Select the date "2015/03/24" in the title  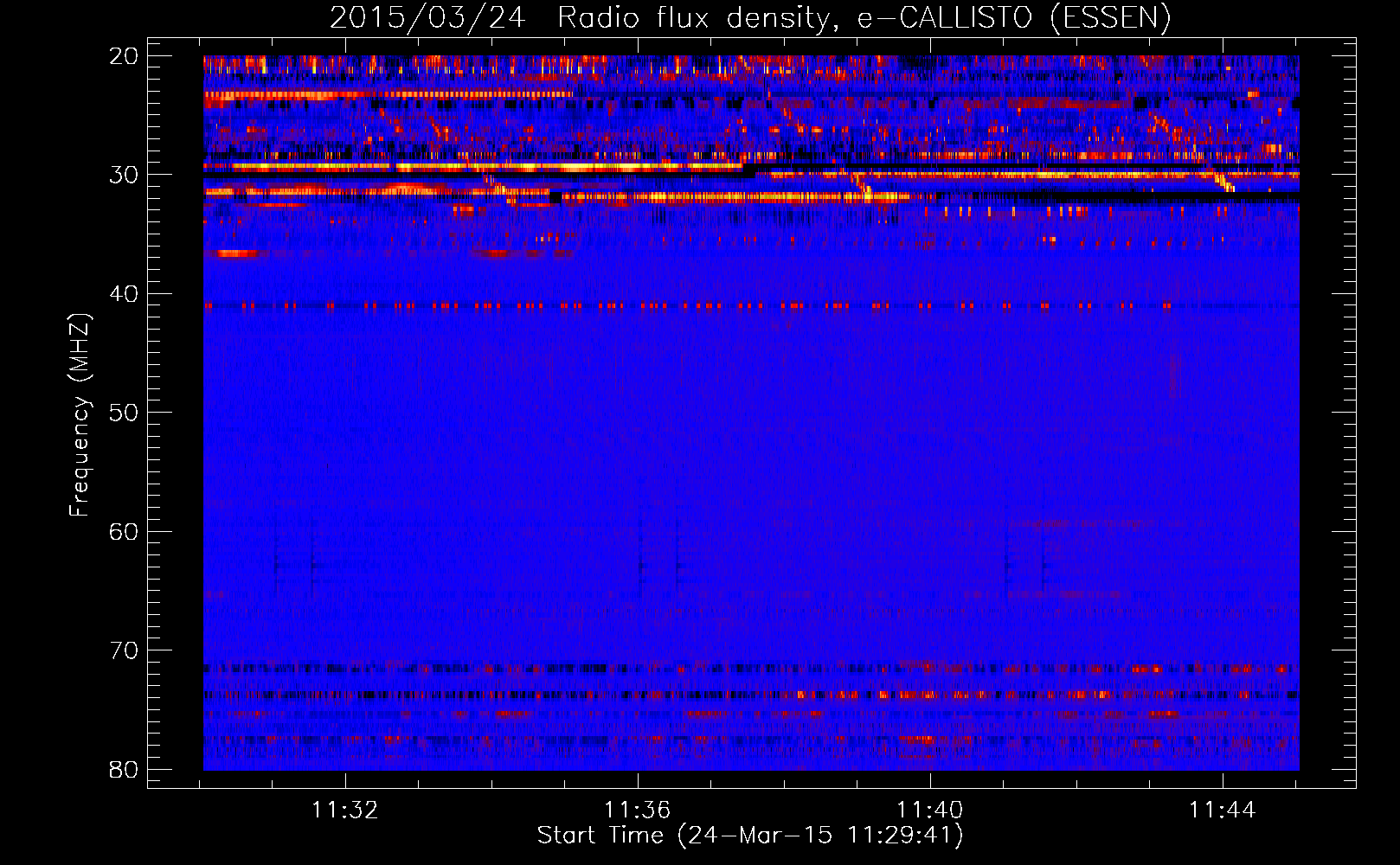coord(427,18)
